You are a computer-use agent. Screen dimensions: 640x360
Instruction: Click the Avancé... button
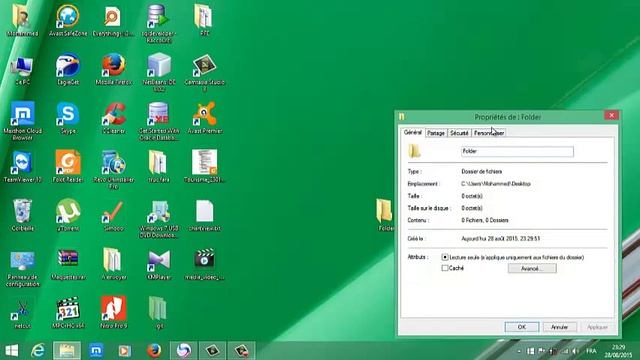click(x=532, y=269)
